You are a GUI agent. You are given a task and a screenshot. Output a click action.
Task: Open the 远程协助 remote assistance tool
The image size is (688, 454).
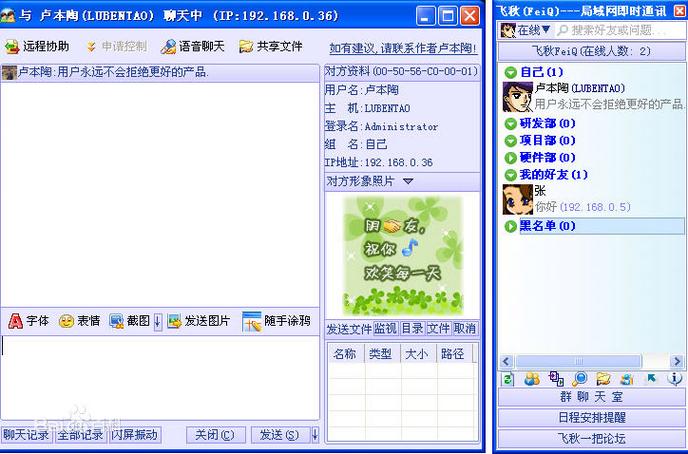tap(37, 46)
